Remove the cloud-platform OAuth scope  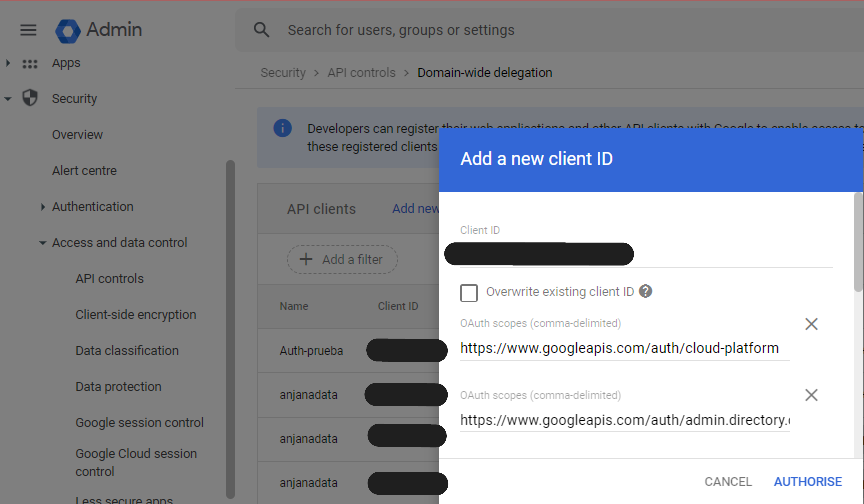point(811,324)
